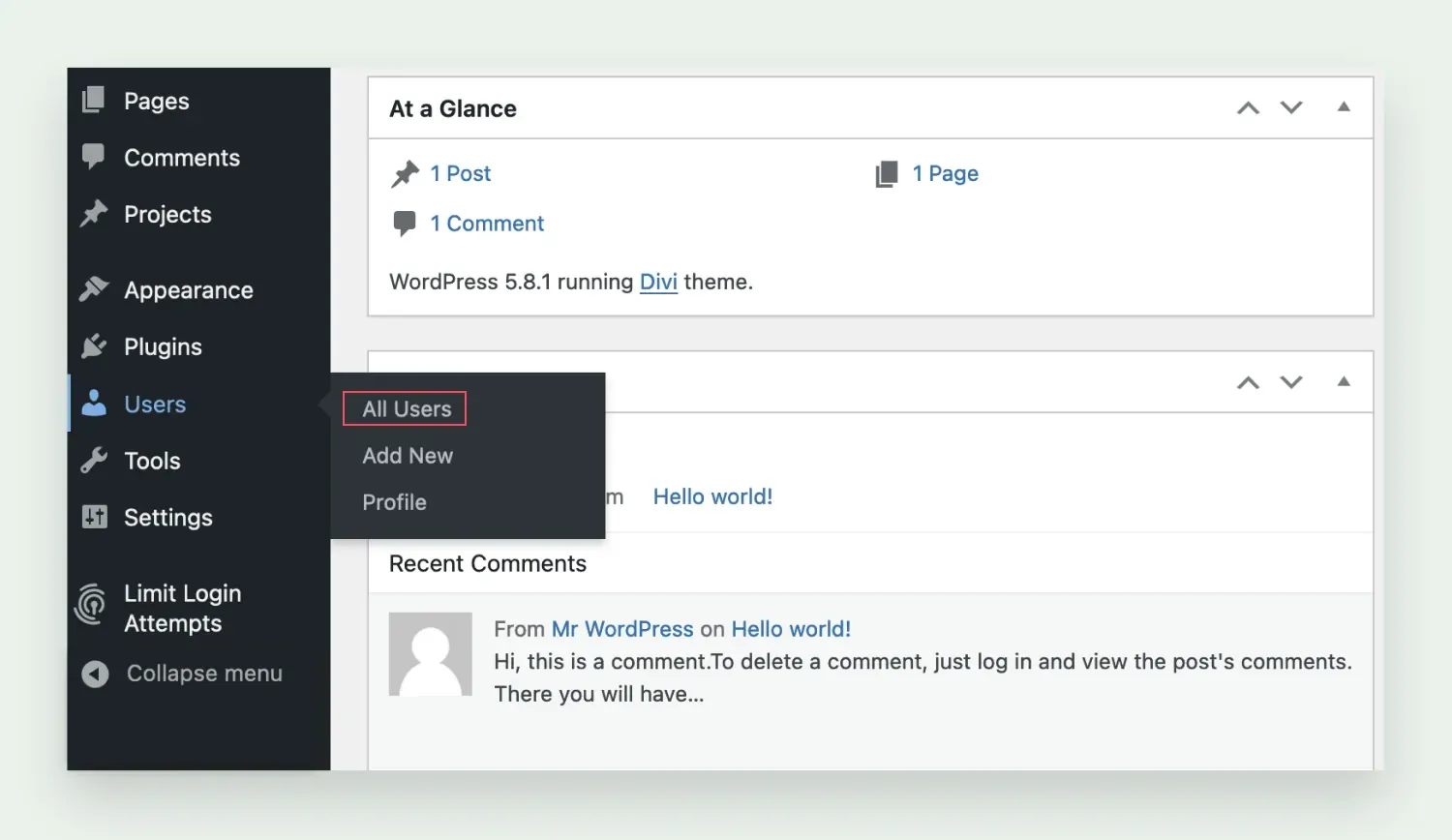Click the Mr WordPress author link
The image size is (1452, 840).
tap(622, 629)
